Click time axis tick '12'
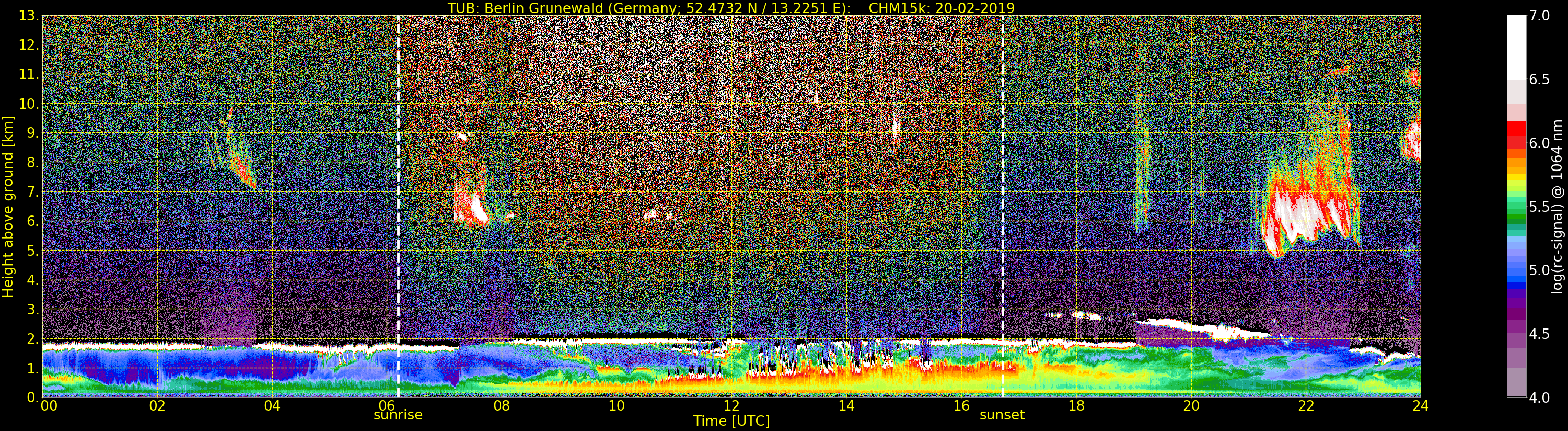The image size is (1568, 431). tap(731, 405)
